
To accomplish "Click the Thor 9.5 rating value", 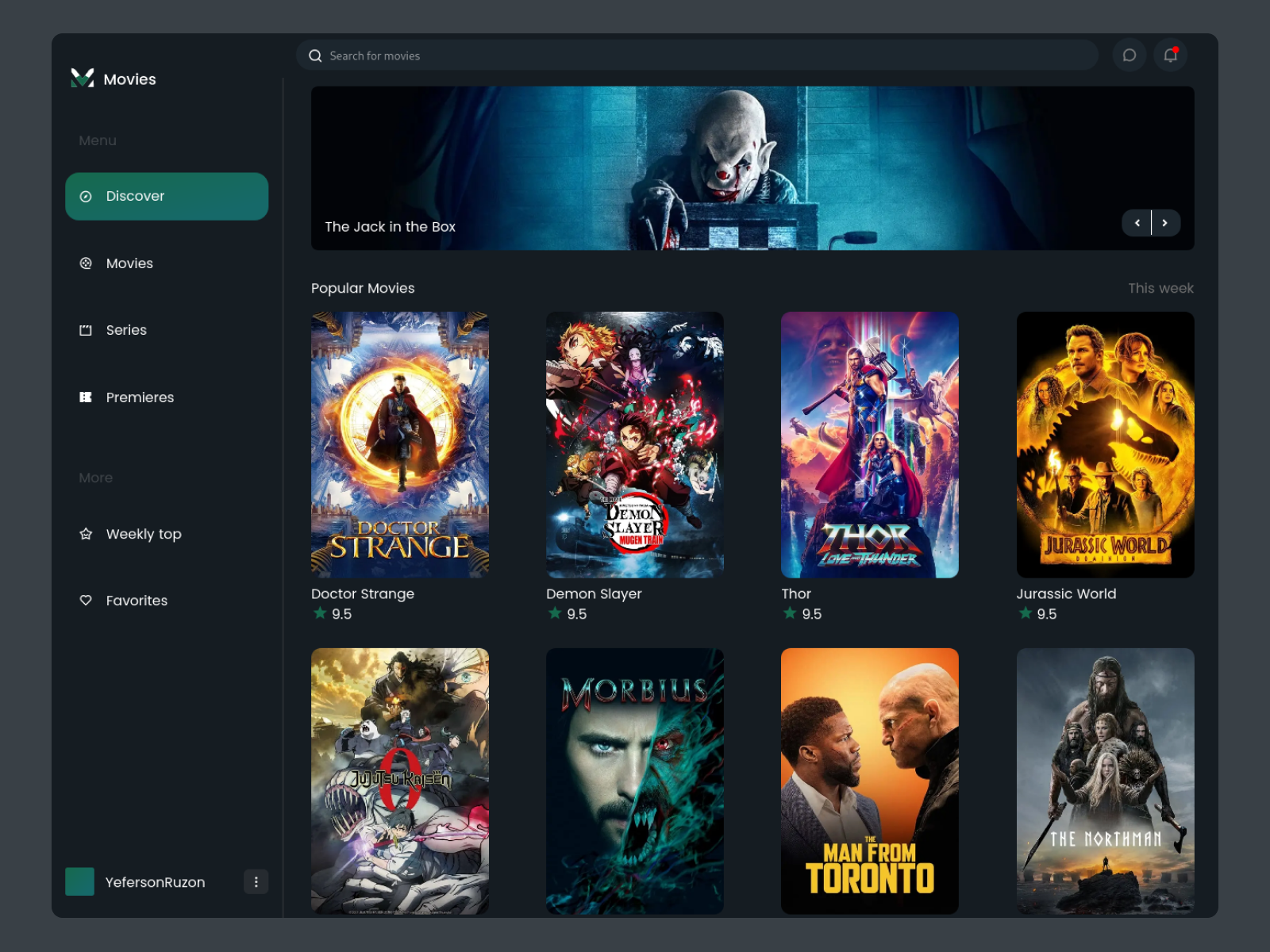I will pyautogui.click(x=811, y=614).
